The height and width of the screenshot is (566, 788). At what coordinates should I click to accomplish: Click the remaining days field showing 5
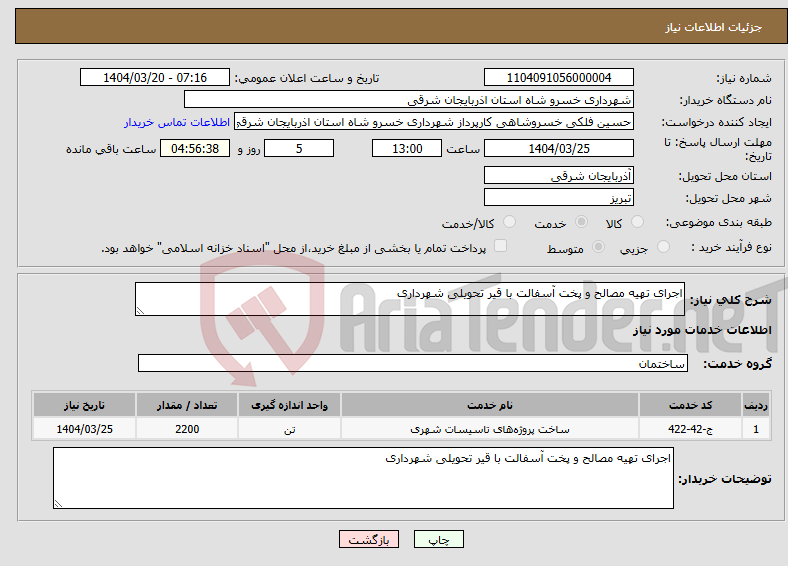point(299,148)
